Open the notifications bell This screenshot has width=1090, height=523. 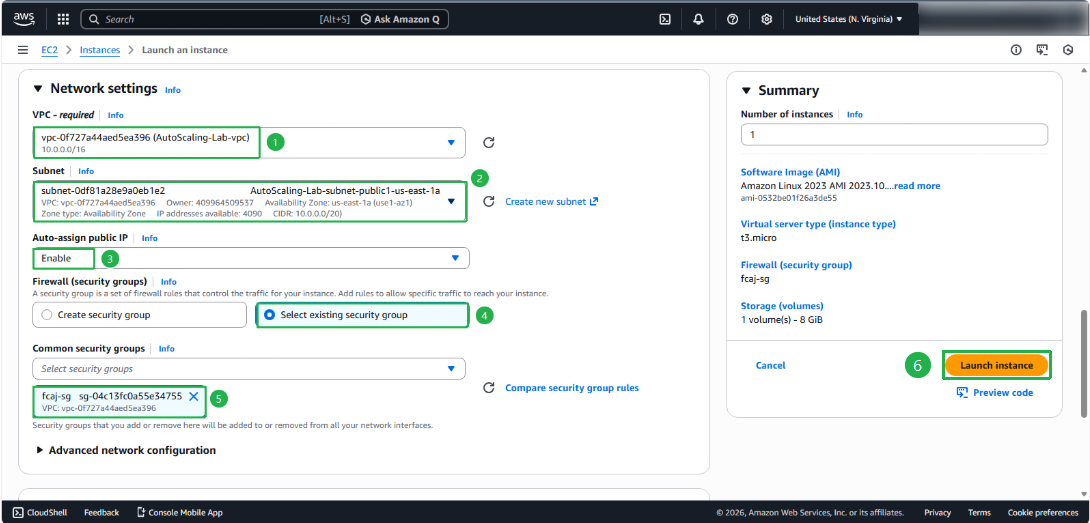(699, 19)
